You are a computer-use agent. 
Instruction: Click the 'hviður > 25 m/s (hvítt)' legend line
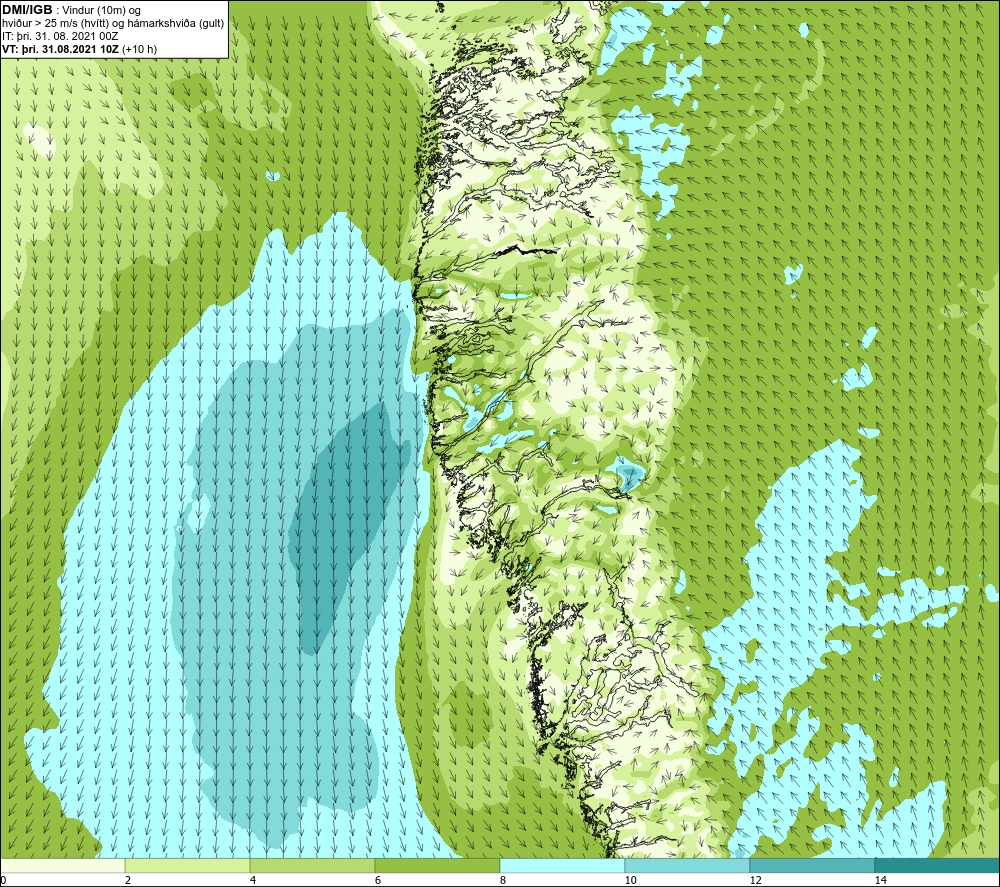tap(114, 24)
